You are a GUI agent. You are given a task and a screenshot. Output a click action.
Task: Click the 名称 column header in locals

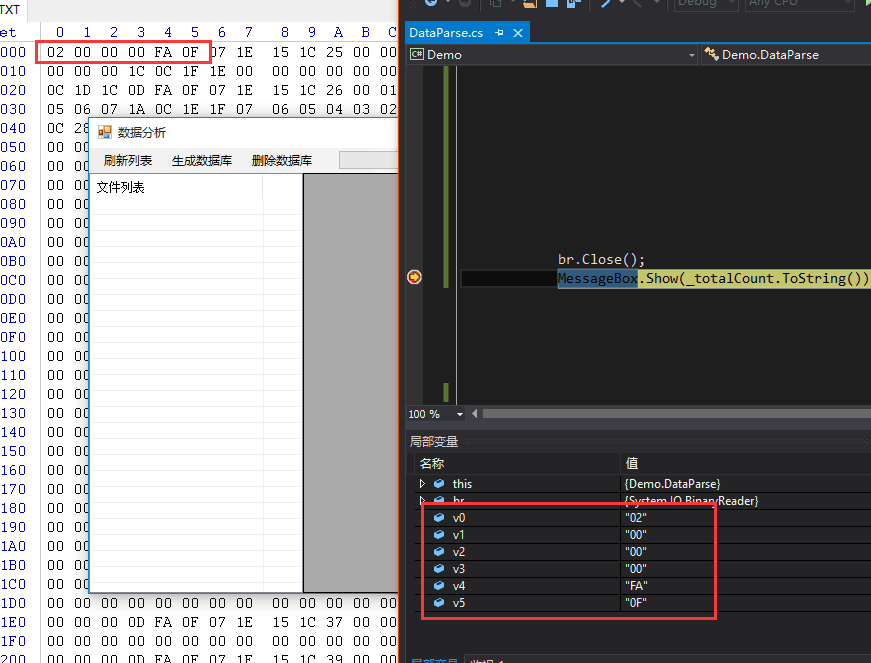tap(432, 463)
